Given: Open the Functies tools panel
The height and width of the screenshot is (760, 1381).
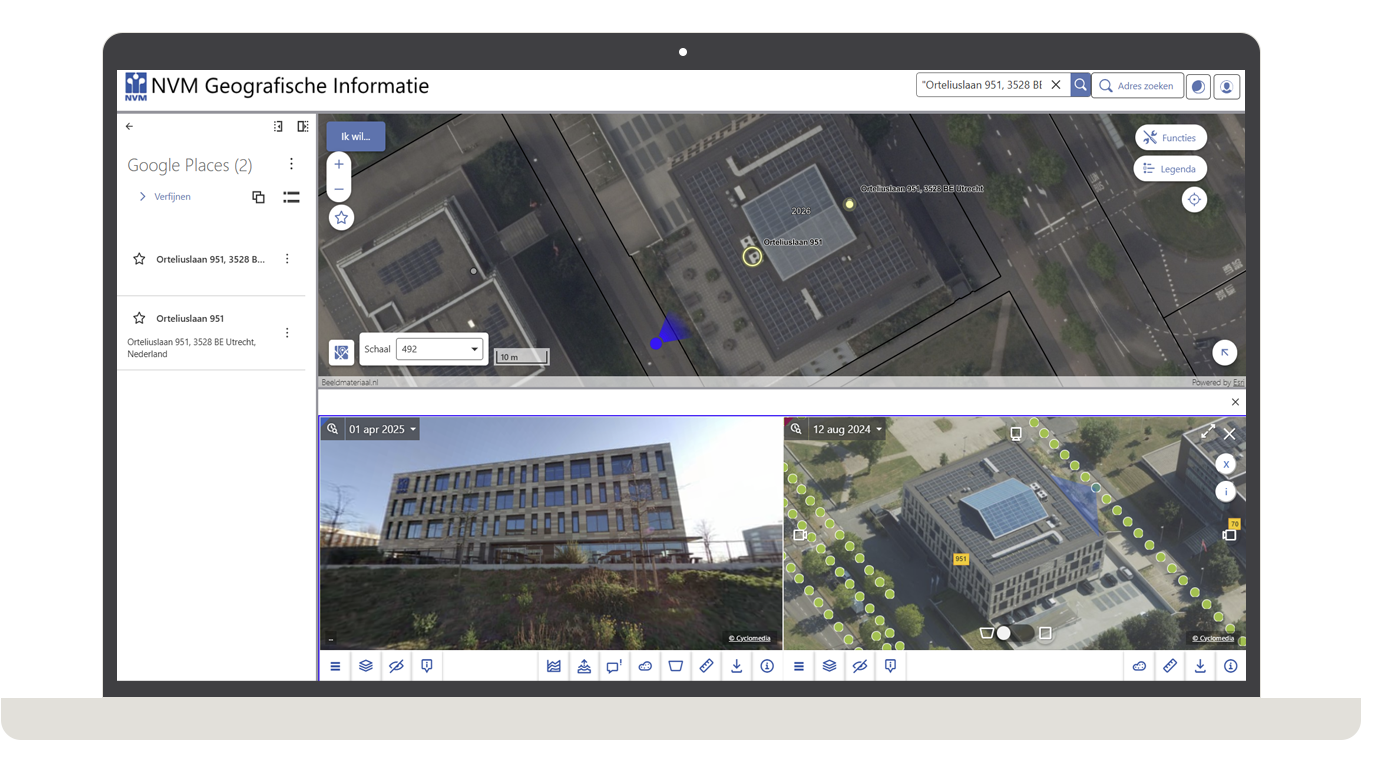Looking at the screenshot, I should coord(1170,138).
